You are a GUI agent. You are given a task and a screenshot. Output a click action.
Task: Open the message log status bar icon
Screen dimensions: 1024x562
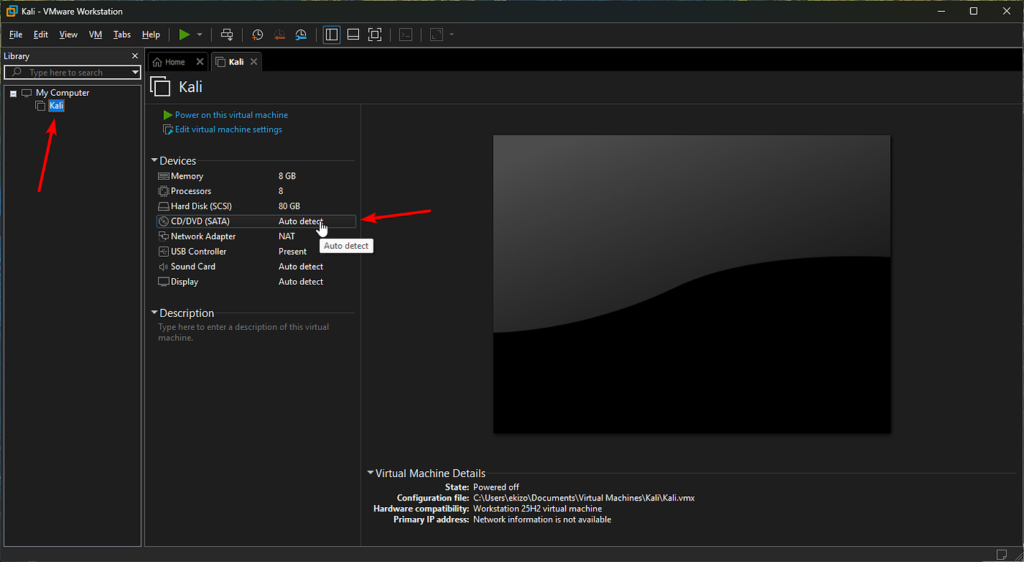click(x=1002, y=554)
